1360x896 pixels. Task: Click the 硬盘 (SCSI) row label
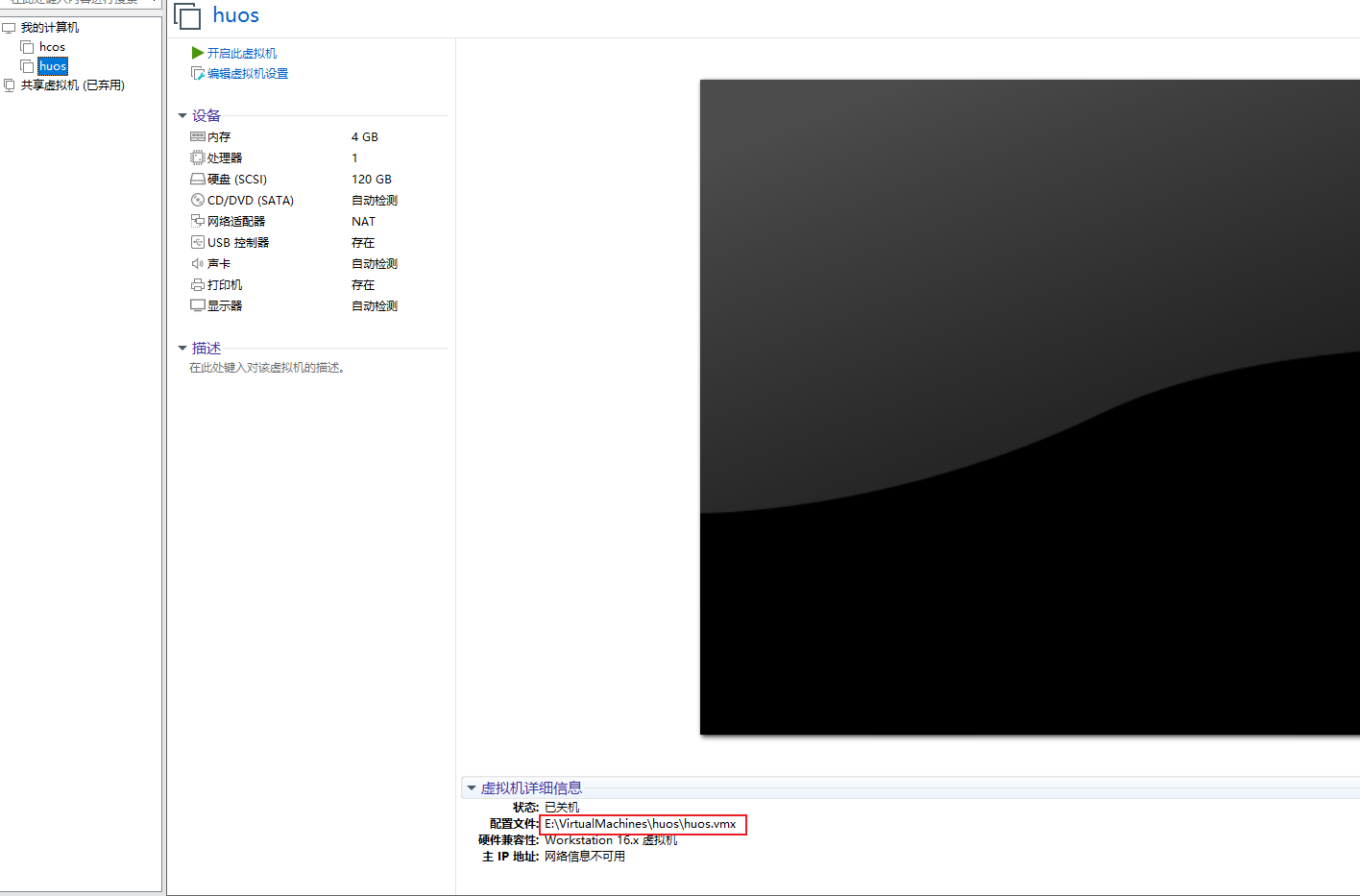(237, 180)
